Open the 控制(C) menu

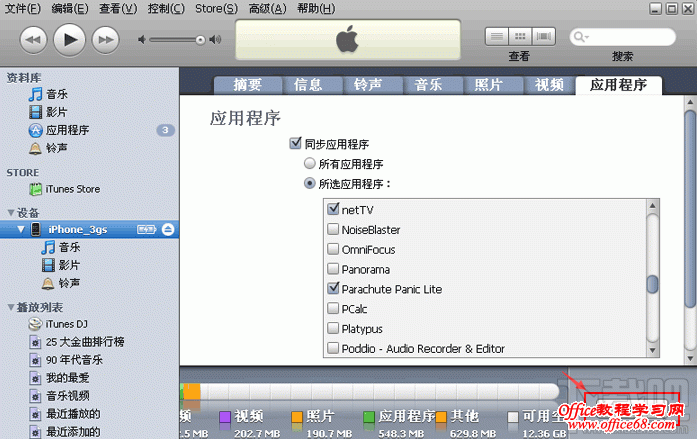coord(166,8)
